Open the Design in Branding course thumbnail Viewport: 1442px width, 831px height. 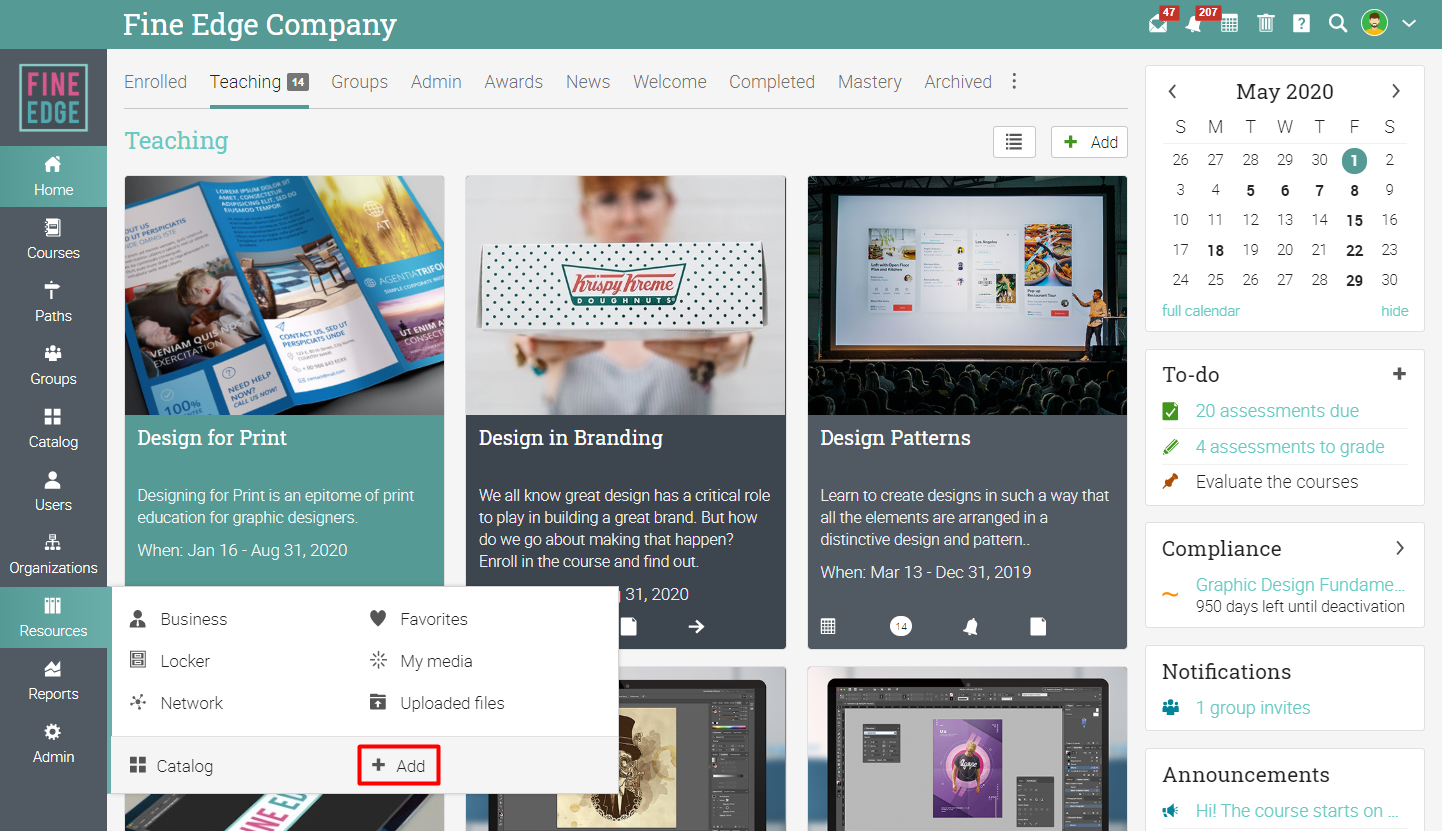click(x=625, y=295)
